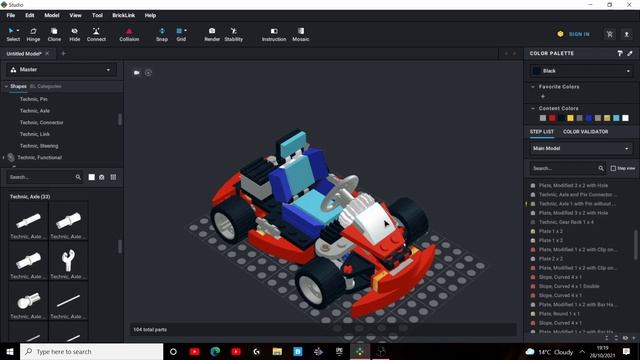Image resolution: width=640 pixels, height=360 pixels.
Task: Activate the Connect tool
Action: [x=96, y=34]
